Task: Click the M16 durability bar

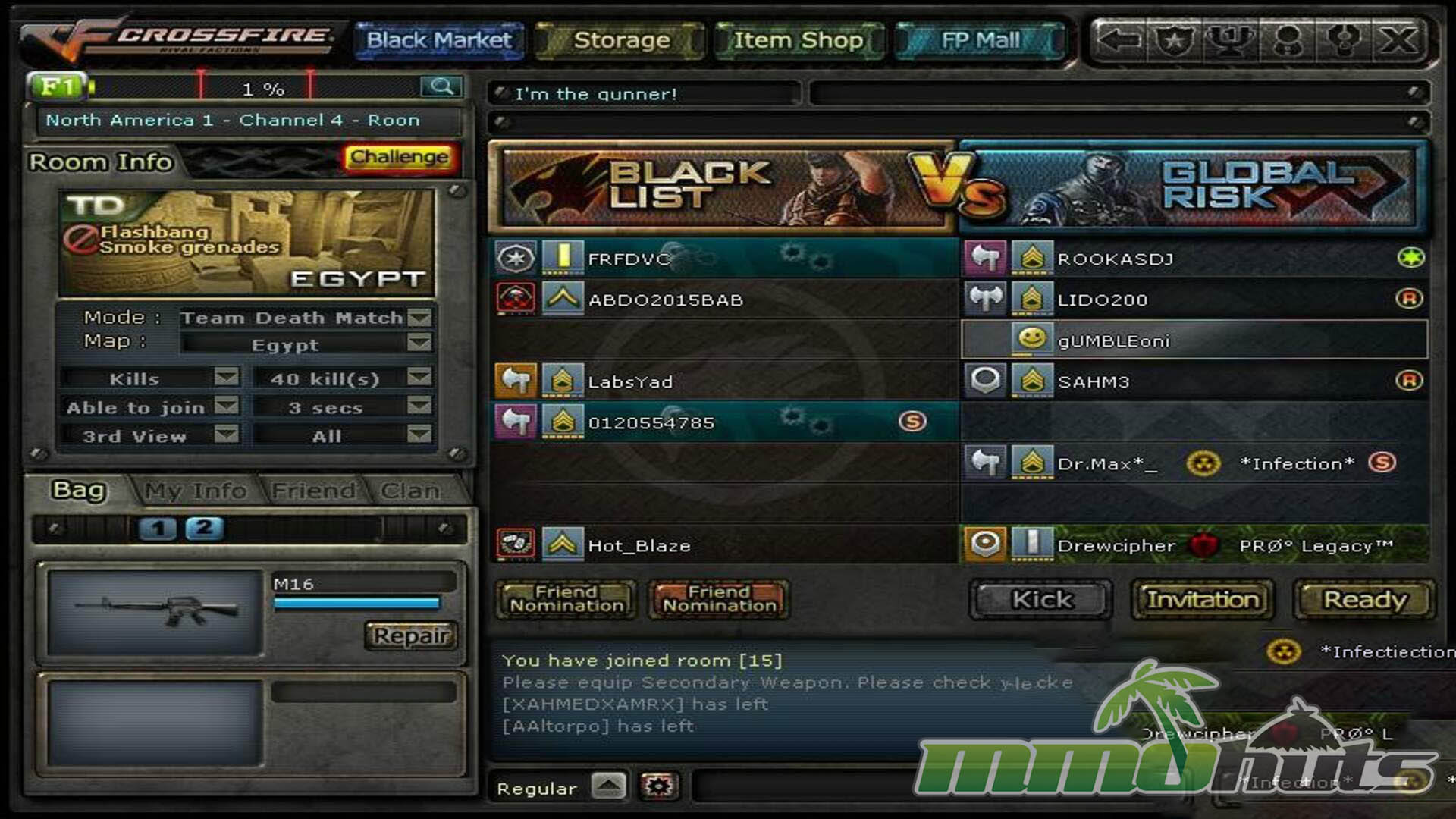Action: point(356,604)
